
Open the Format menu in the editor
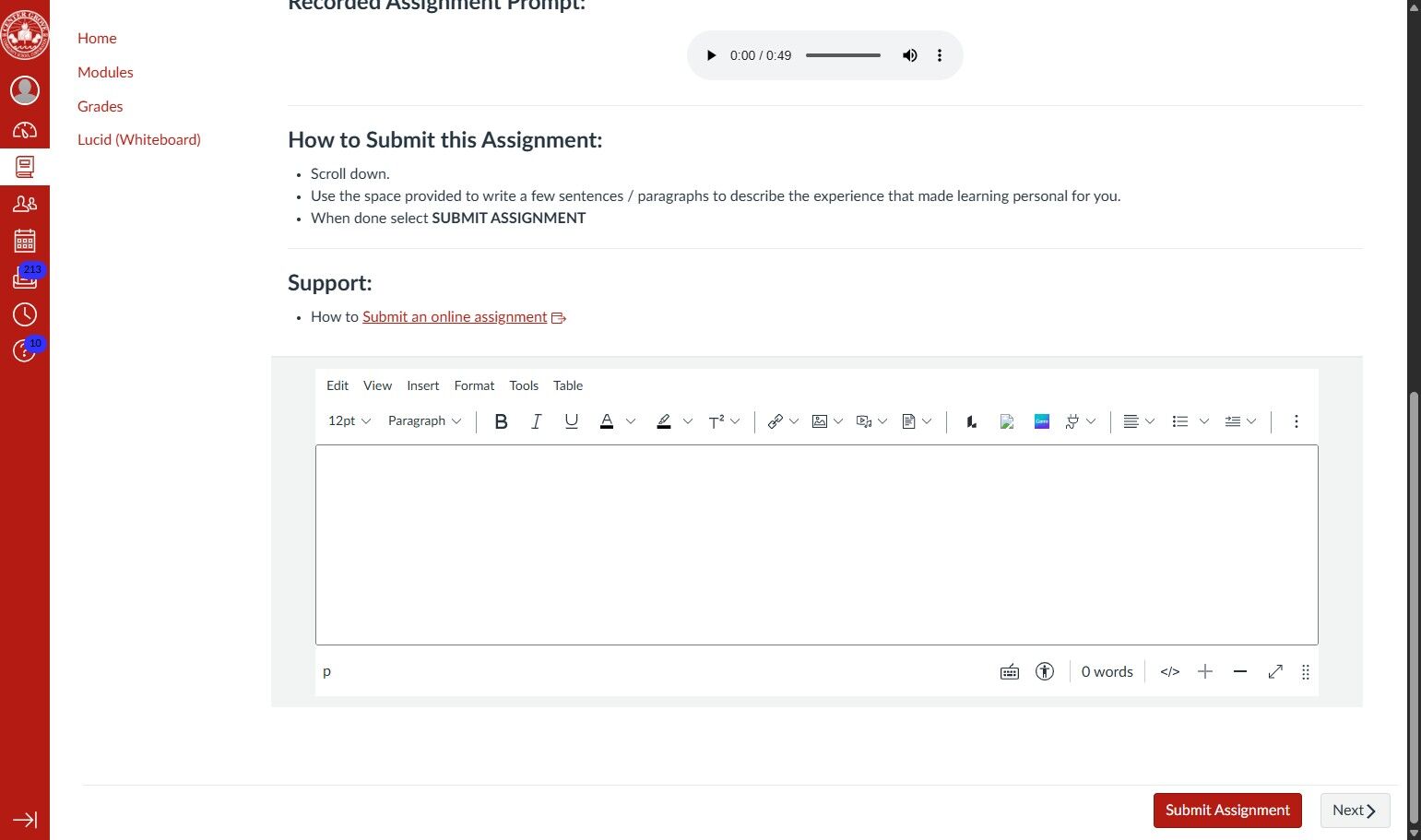click(474, 385)
